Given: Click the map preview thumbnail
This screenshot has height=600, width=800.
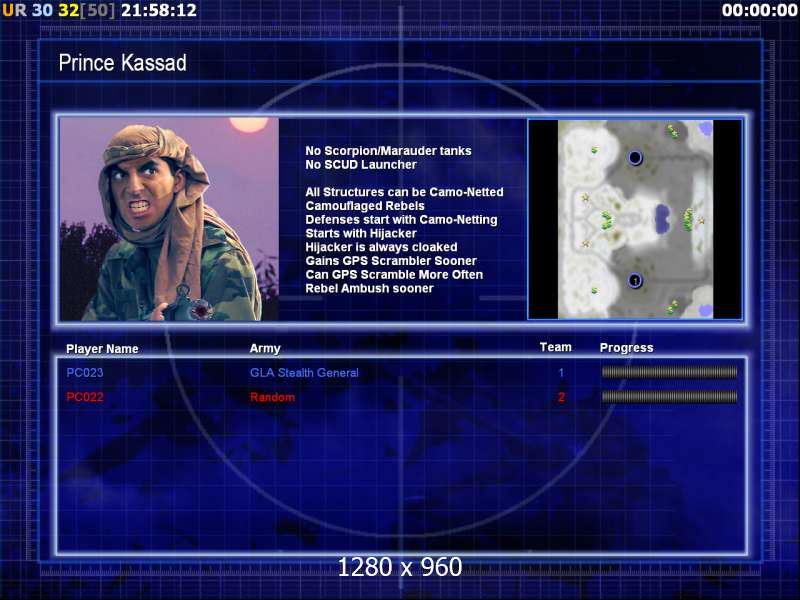Looking at the screenshot, I should click(x=635, y=219).
